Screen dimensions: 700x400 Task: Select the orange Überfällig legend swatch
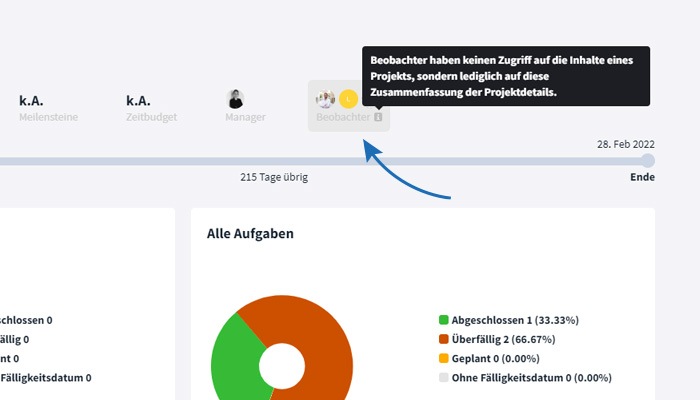pyautogui.click(x=443, y=339)
